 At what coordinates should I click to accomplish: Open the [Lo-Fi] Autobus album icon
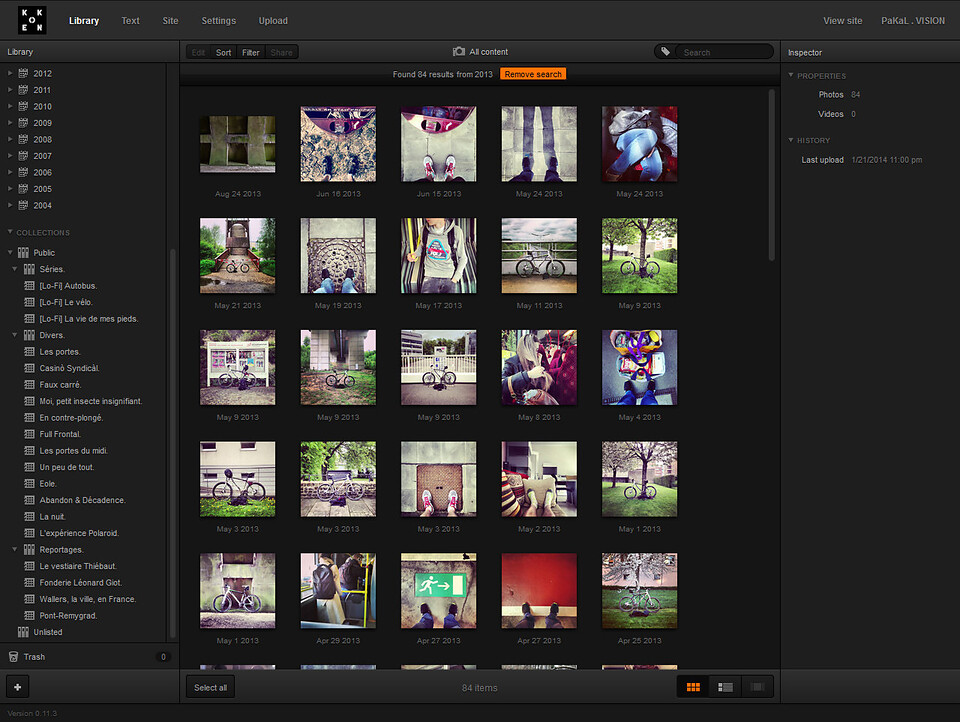29,285
